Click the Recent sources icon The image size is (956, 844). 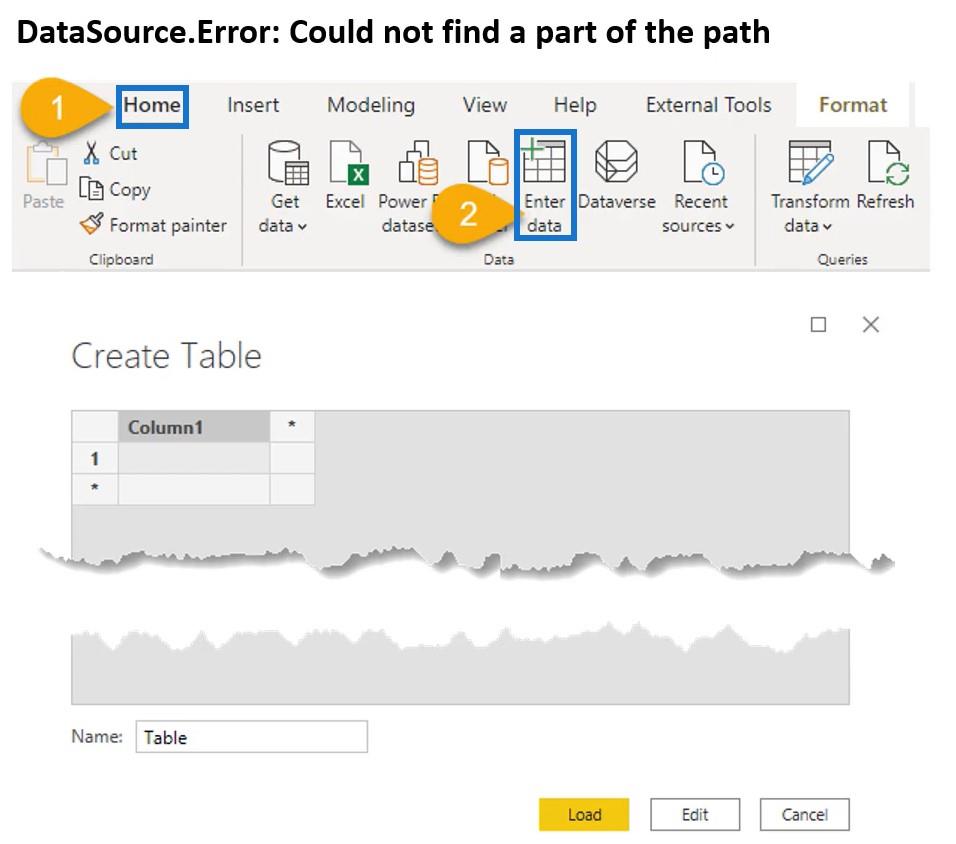coord(703,162)
